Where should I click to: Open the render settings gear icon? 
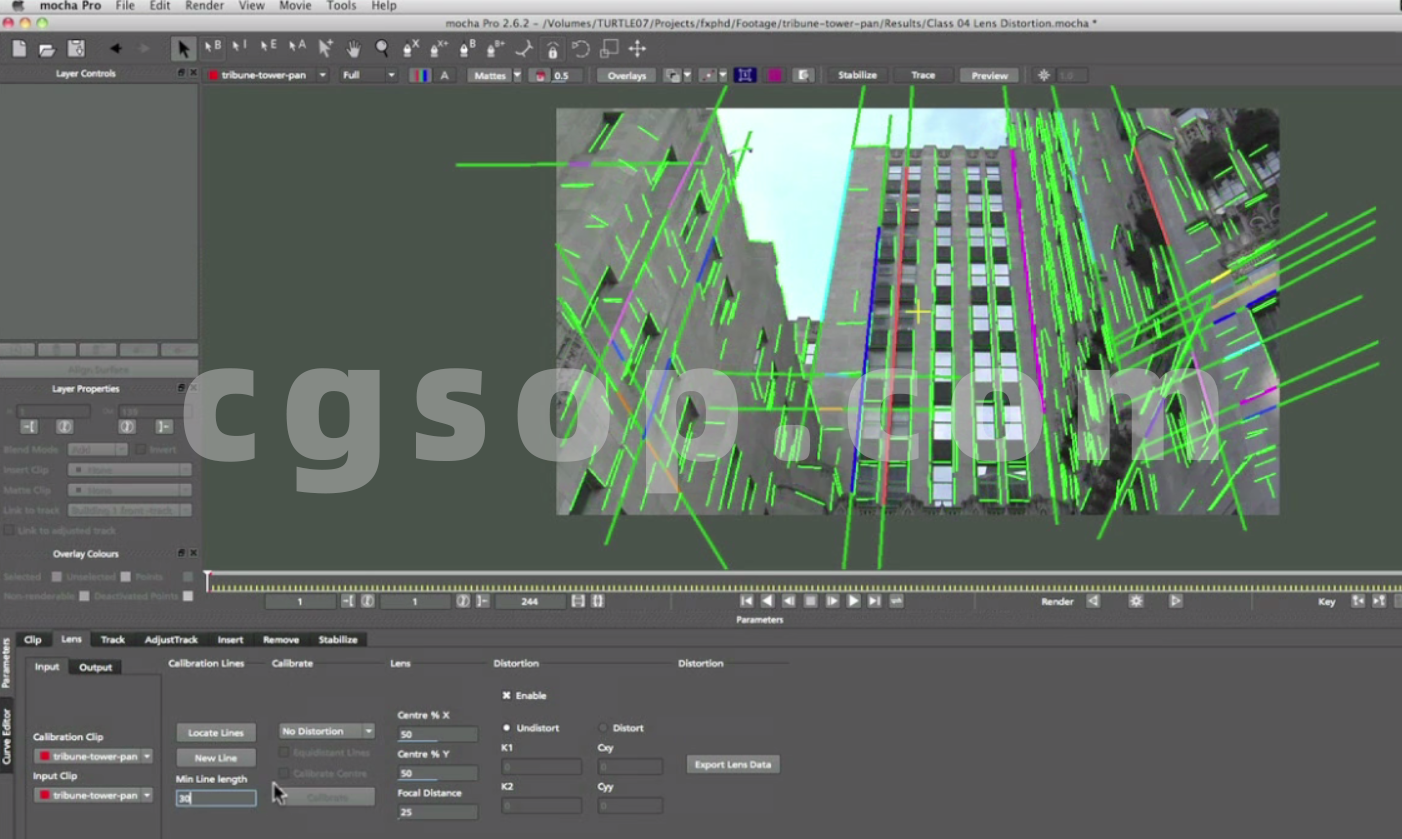1136,601
